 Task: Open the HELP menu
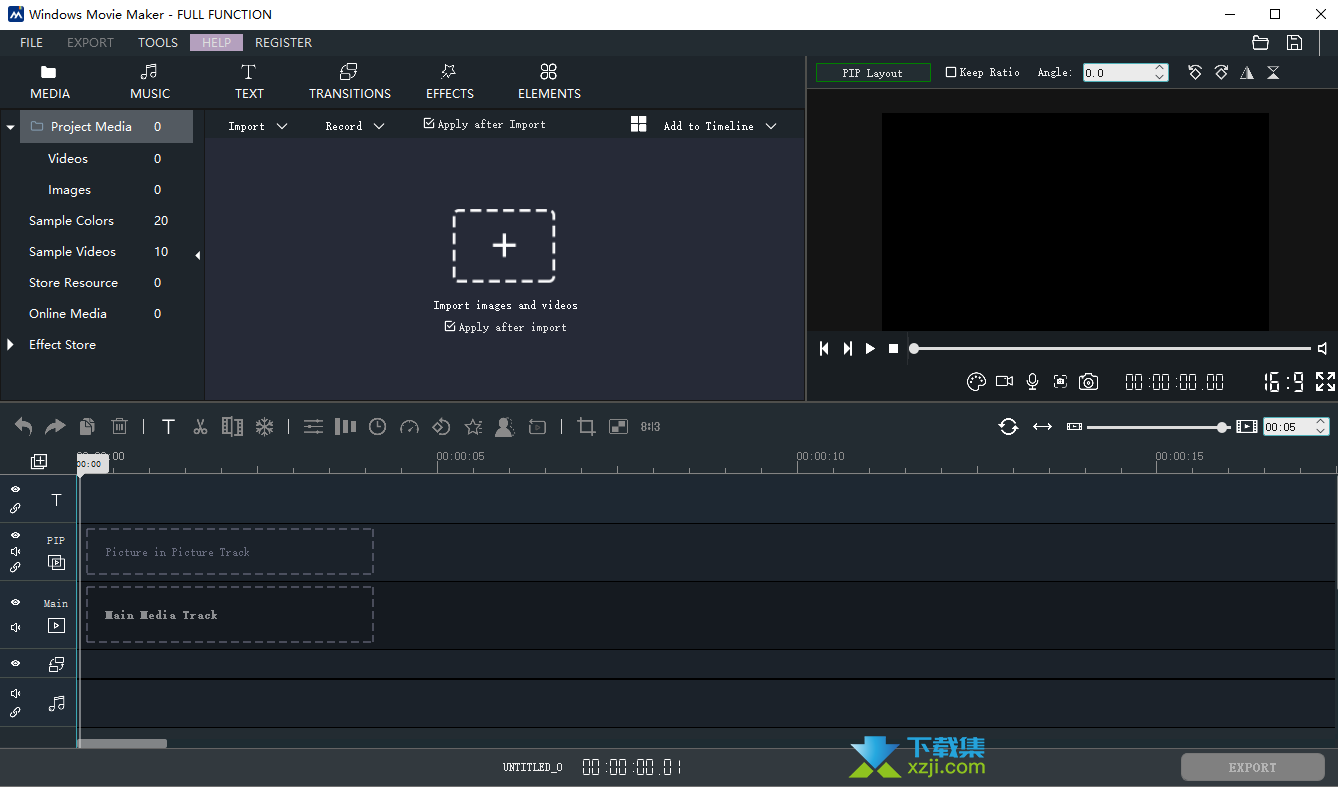pyautogui.click(x=216, y=42)
